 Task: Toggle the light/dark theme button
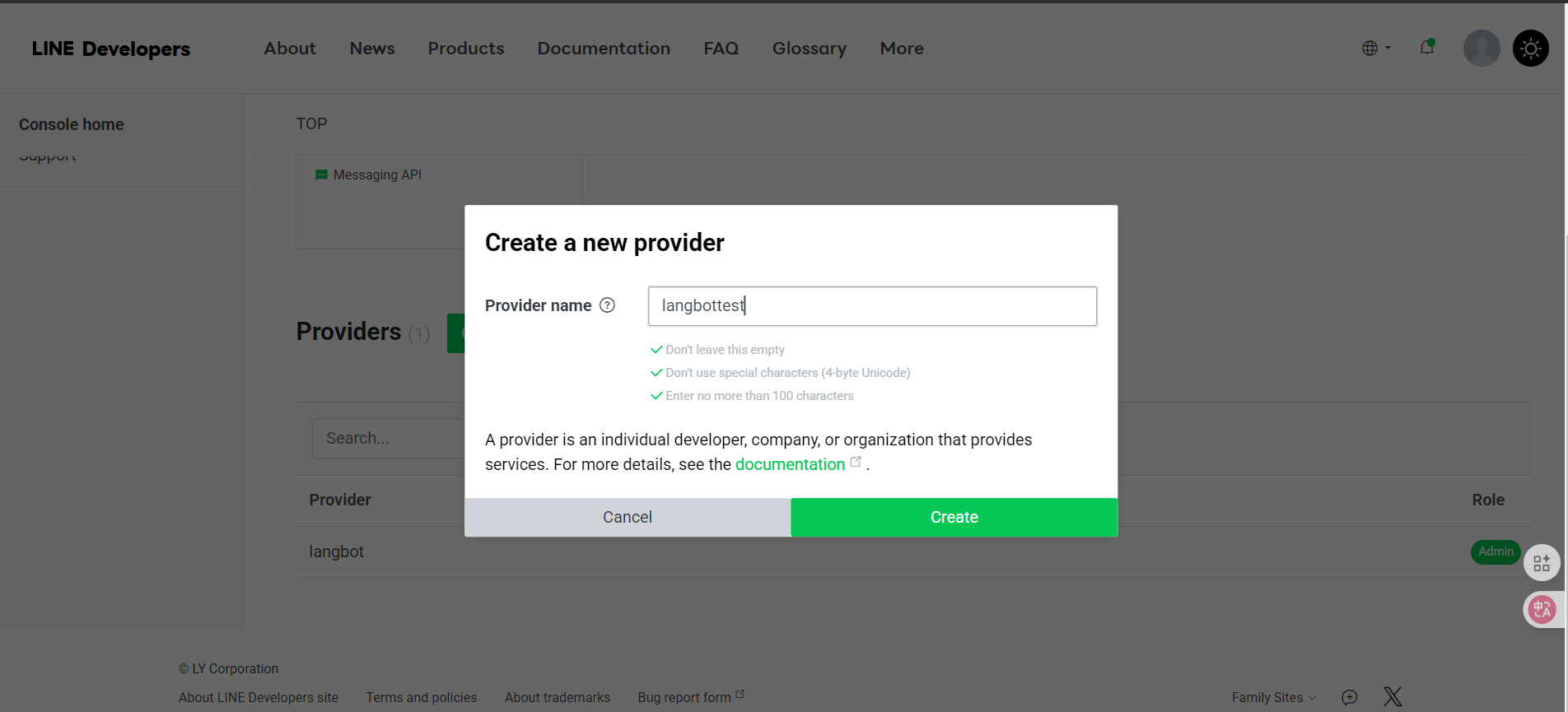[x=1530, y=49]
